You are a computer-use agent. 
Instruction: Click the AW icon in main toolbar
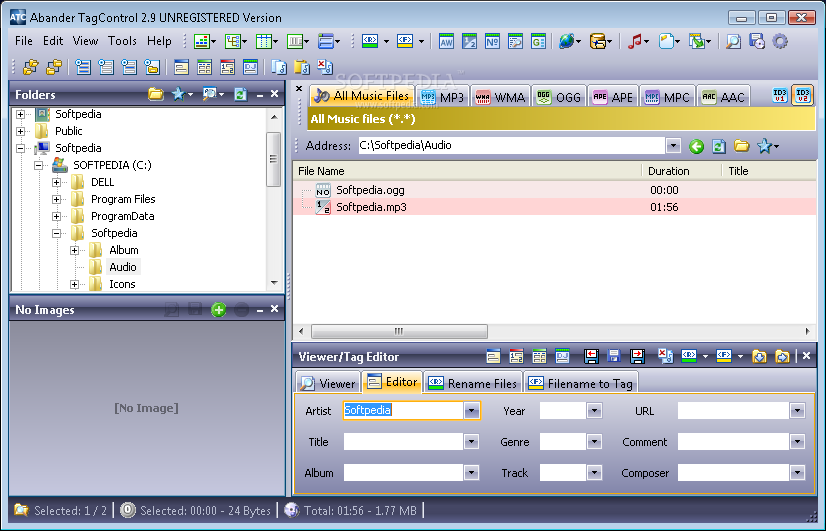point(446,41)
